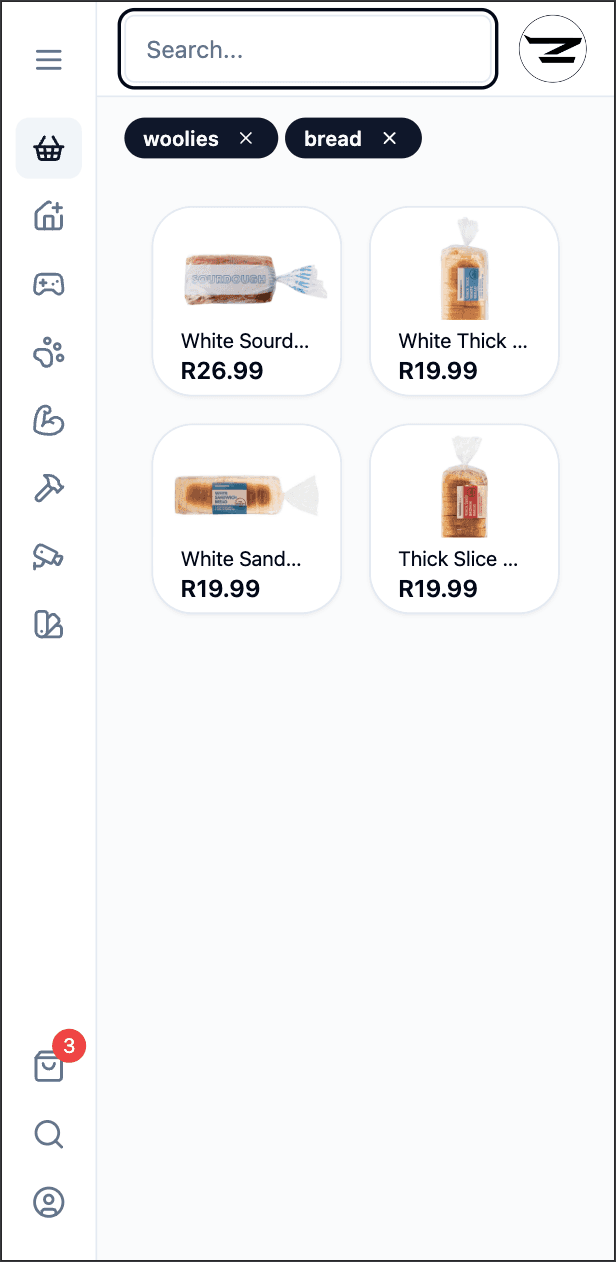Open the White Thick bread product card
Screen dimensions: 616x1262
[463, 300]
